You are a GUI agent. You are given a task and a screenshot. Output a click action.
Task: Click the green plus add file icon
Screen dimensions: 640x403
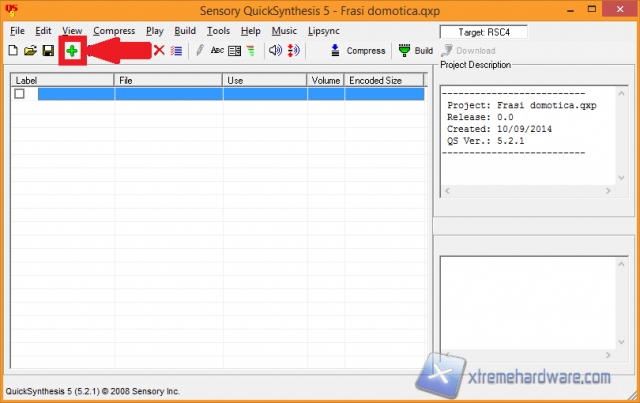[72, 50]
